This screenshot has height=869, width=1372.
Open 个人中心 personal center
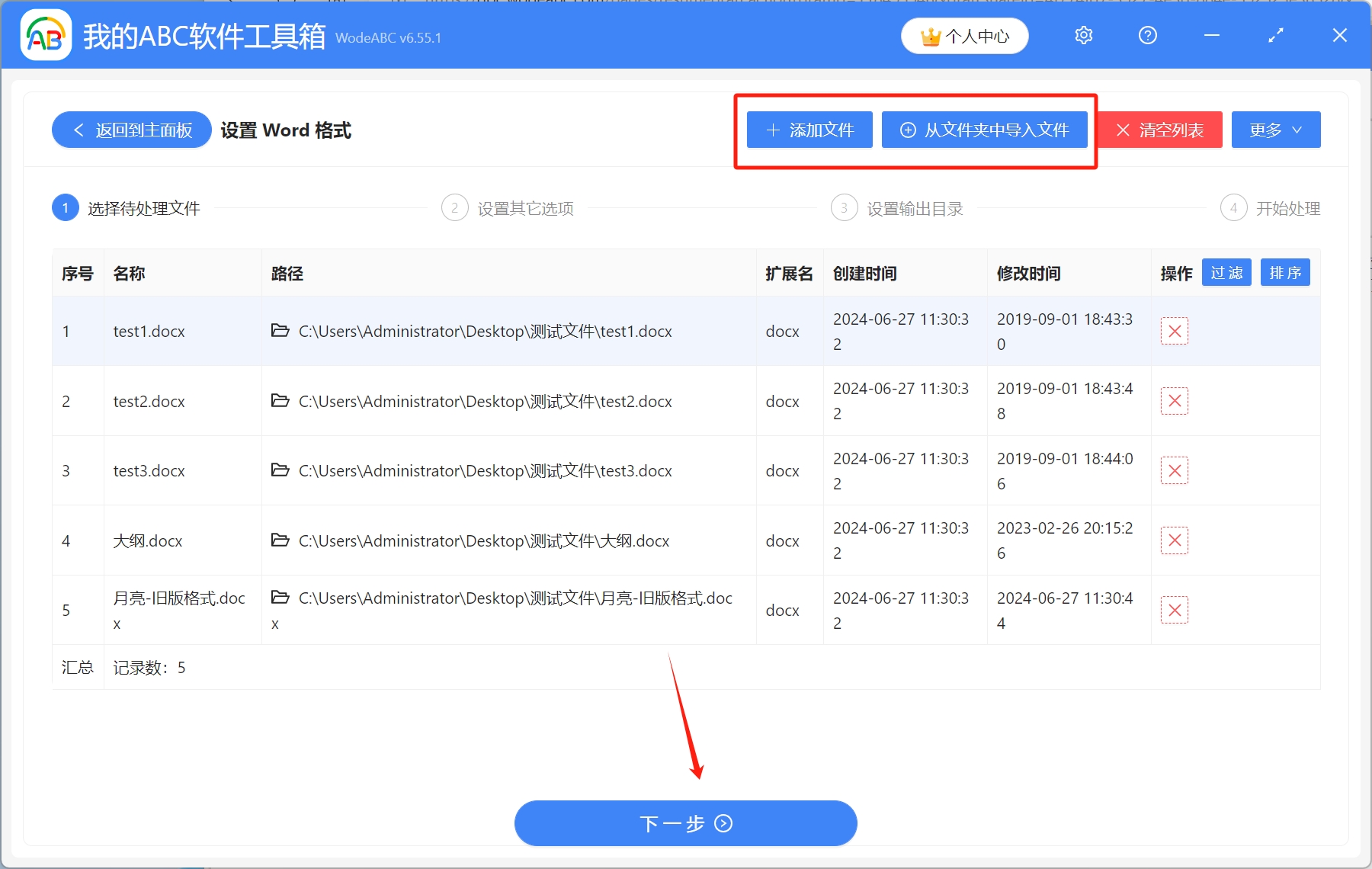coord(965,36)
